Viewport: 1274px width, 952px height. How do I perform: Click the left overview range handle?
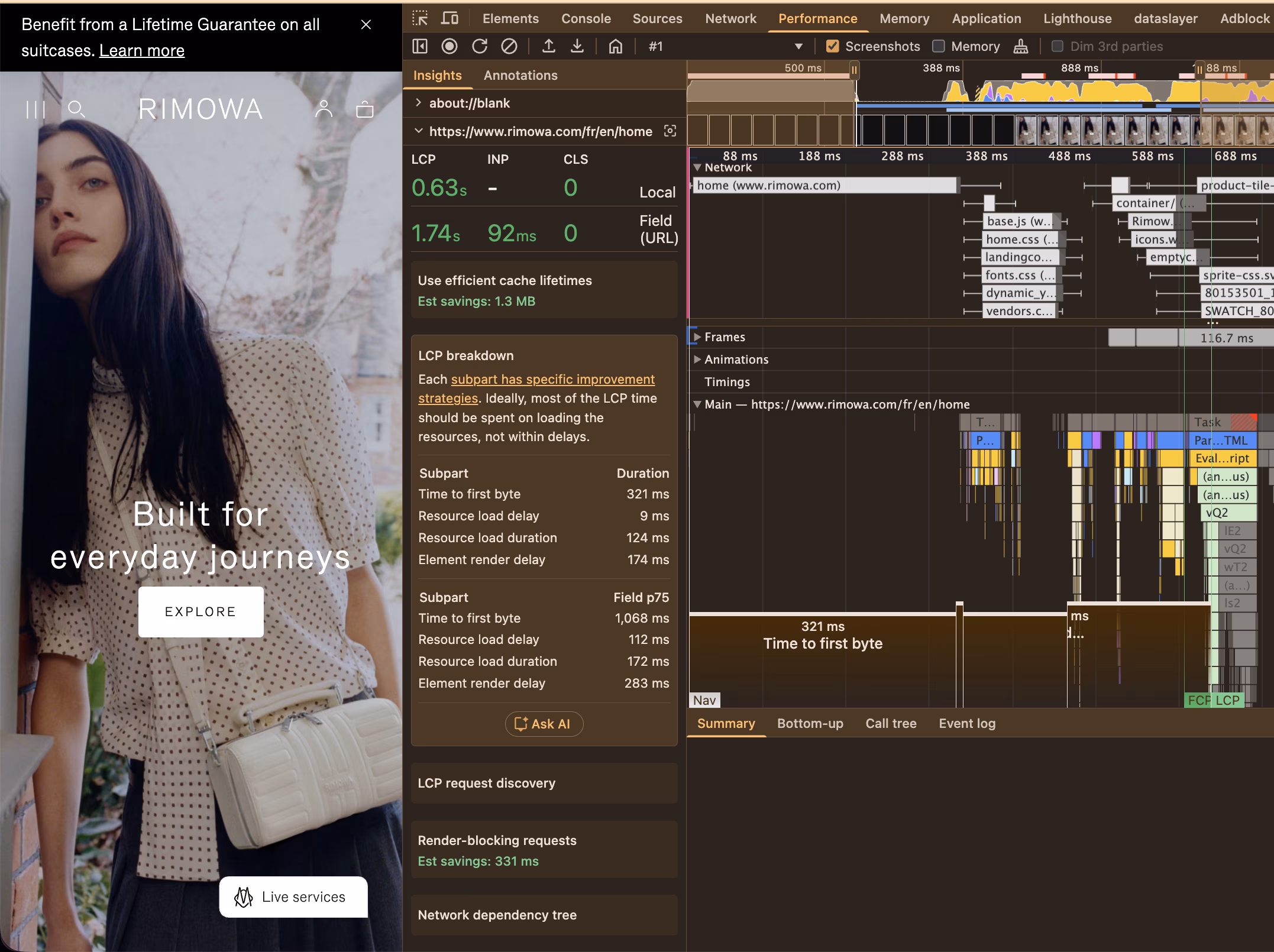tap(854, 70)
